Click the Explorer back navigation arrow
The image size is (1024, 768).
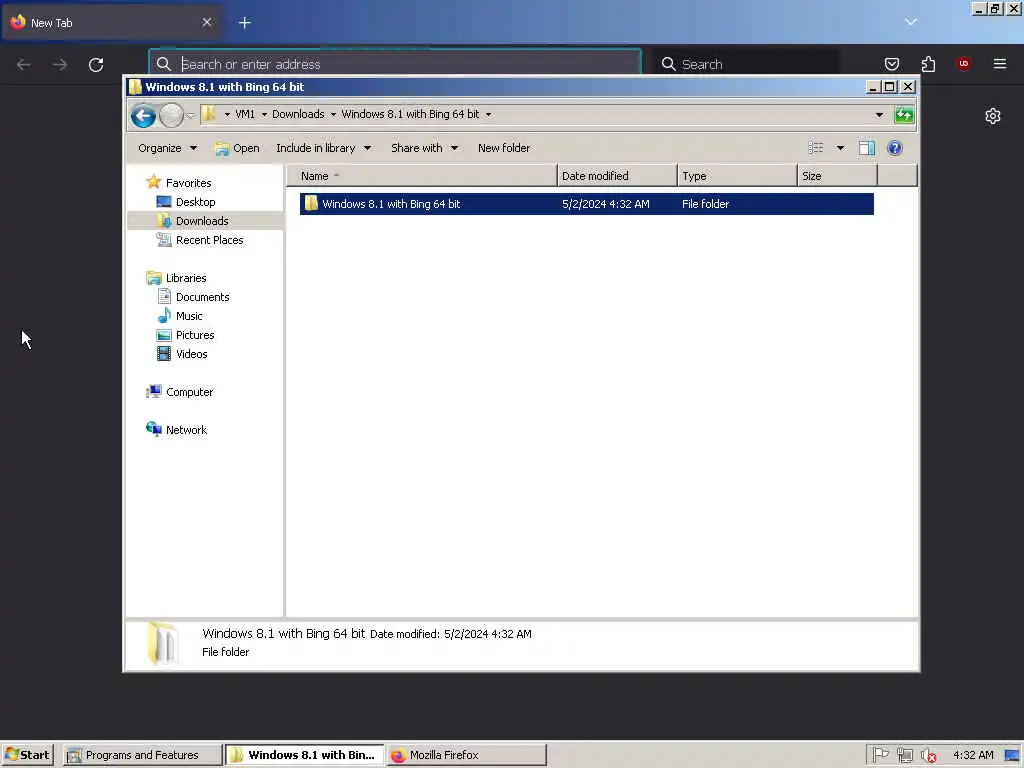143,116
